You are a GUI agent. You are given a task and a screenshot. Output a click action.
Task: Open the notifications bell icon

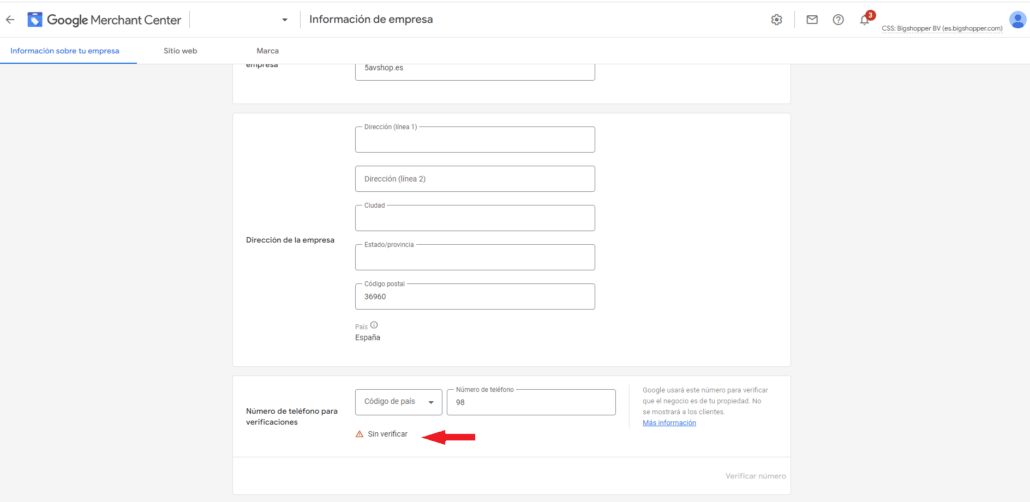(x=865, y=19)
